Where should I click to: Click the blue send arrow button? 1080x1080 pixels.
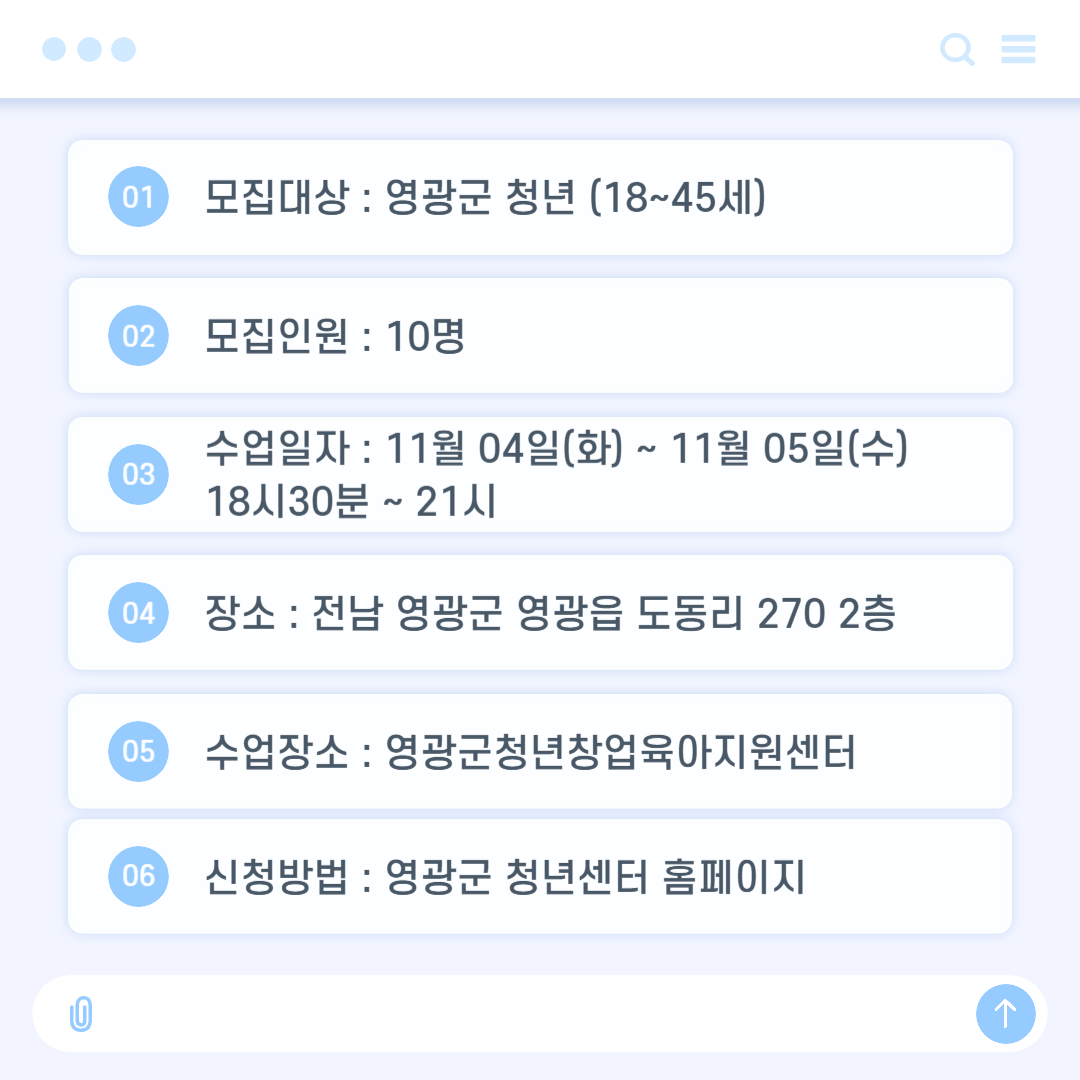tap(1006, 1014)
